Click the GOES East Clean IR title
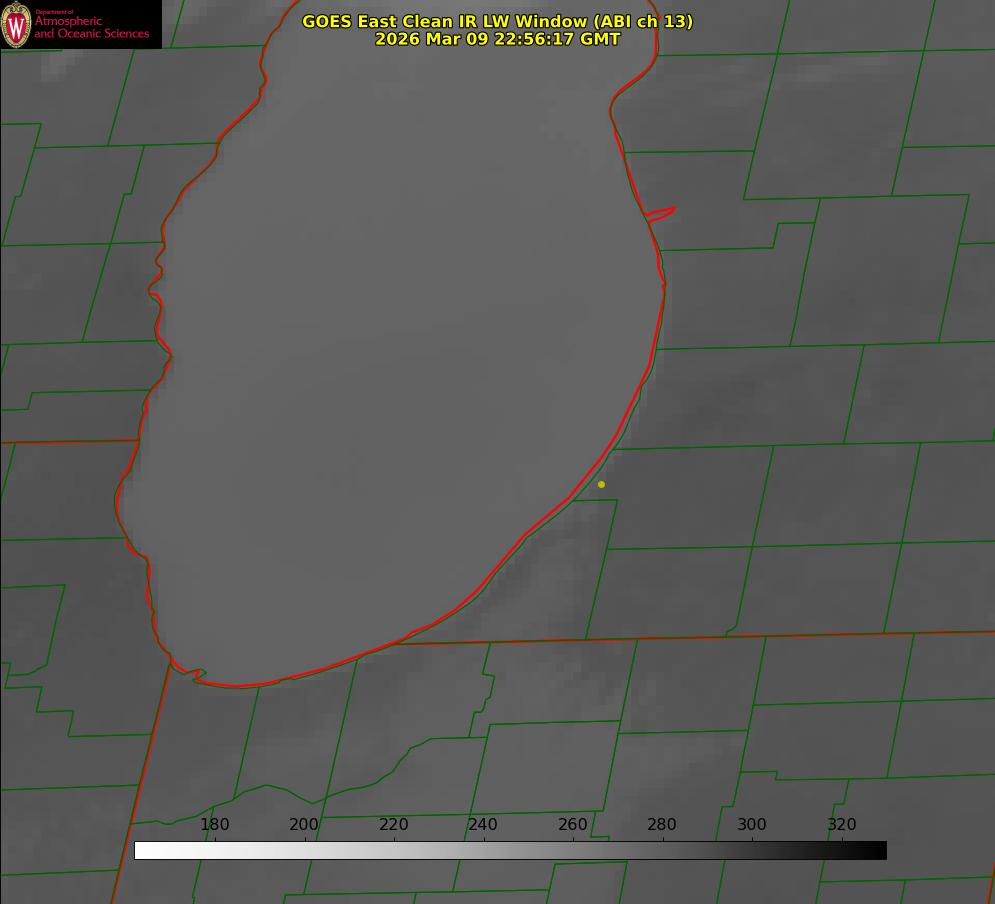Image resolution: width=995 pixels, height=904 pixels. click(497, 21)
